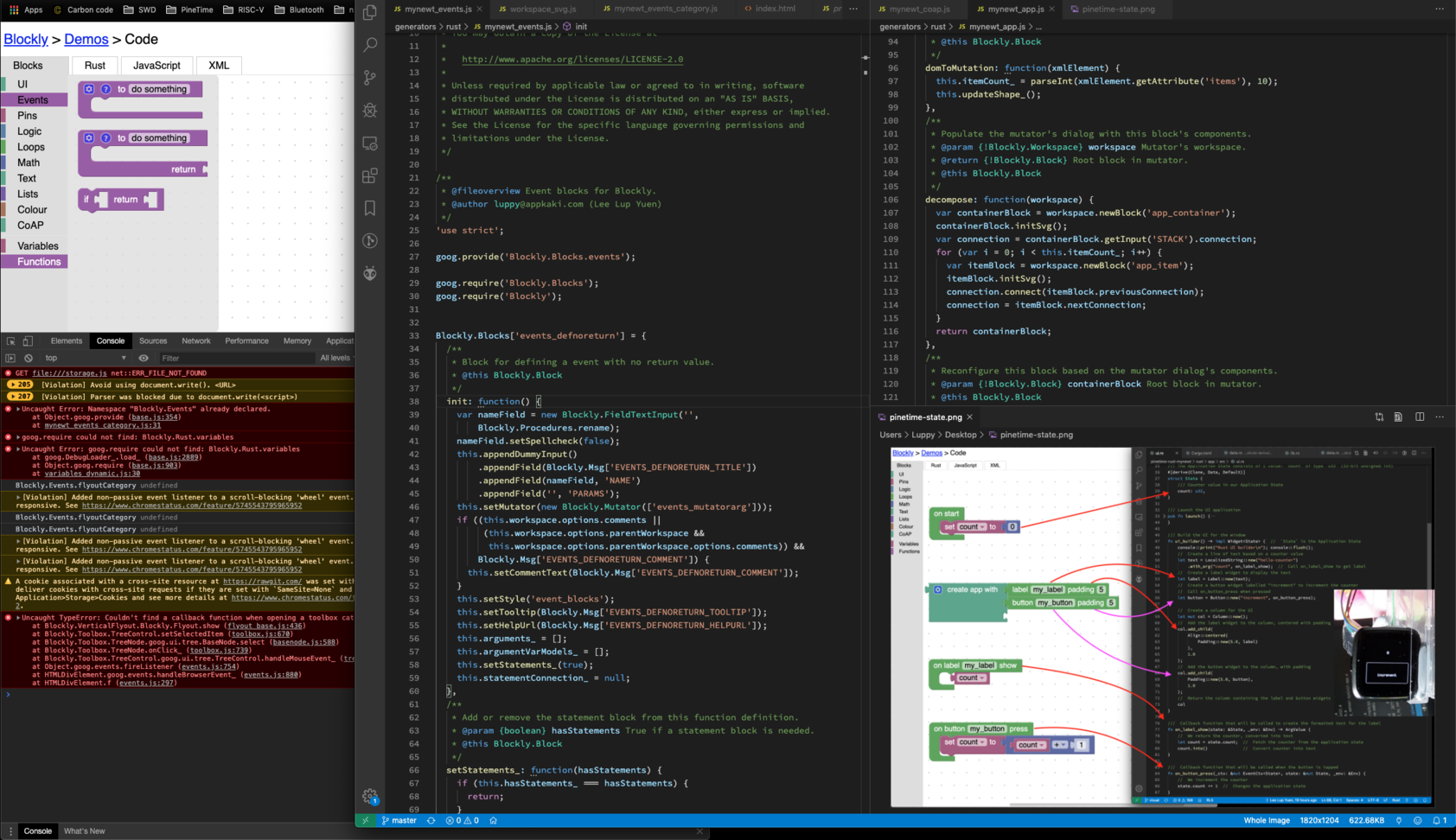Image resolution: width=1456 pixels, height=840 pixels.
Task: Open the All levels log filter dropdown
Action: (335, 358)
